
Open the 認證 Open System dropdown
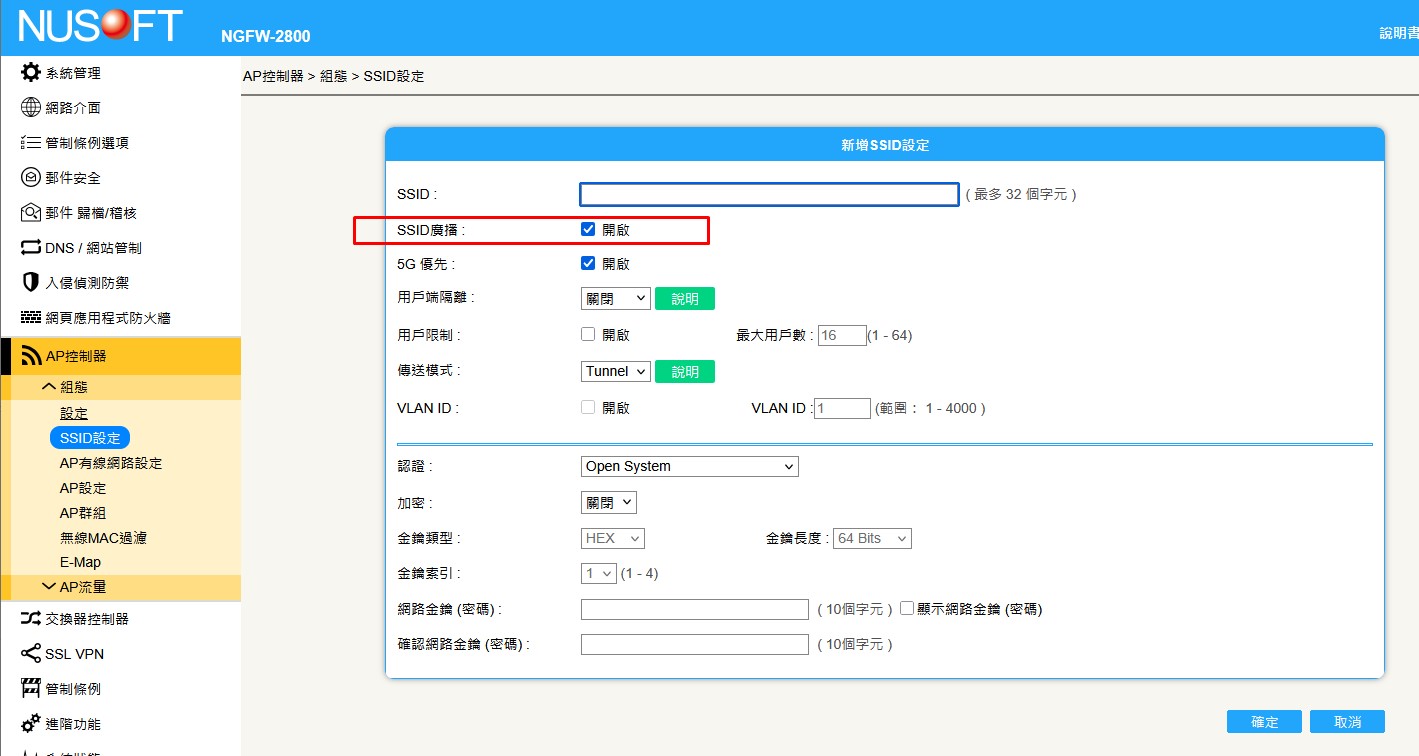(x=689, y=466)
